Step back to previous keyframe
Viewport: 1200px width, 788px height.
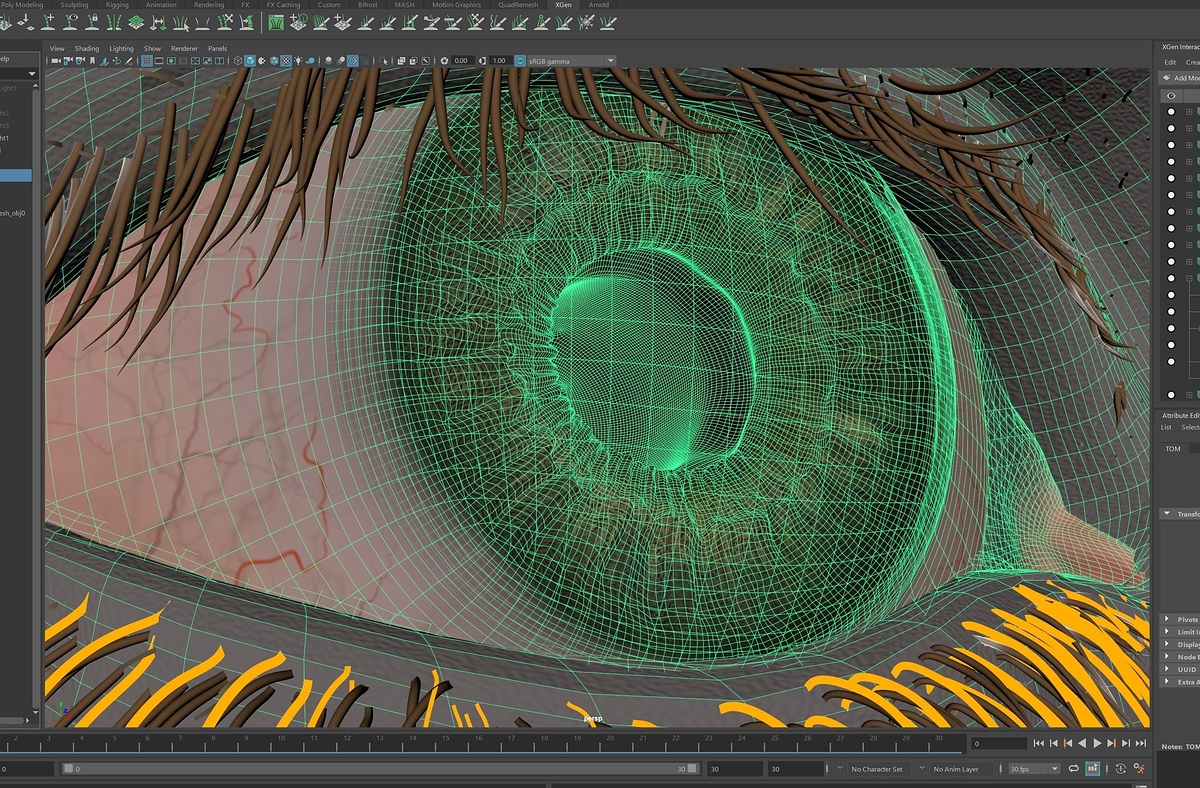[x=1068, y=743]
